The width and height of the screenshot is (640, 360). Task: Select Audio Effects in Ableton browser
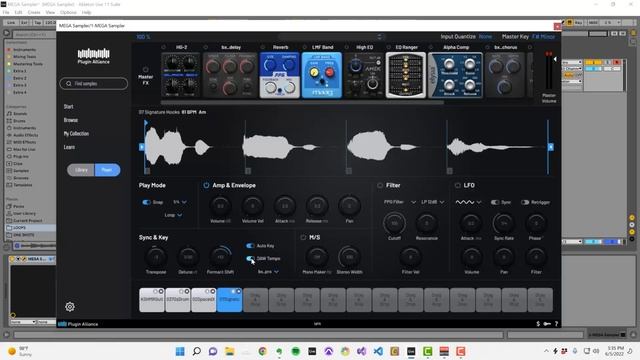click(x=25, y=135)
